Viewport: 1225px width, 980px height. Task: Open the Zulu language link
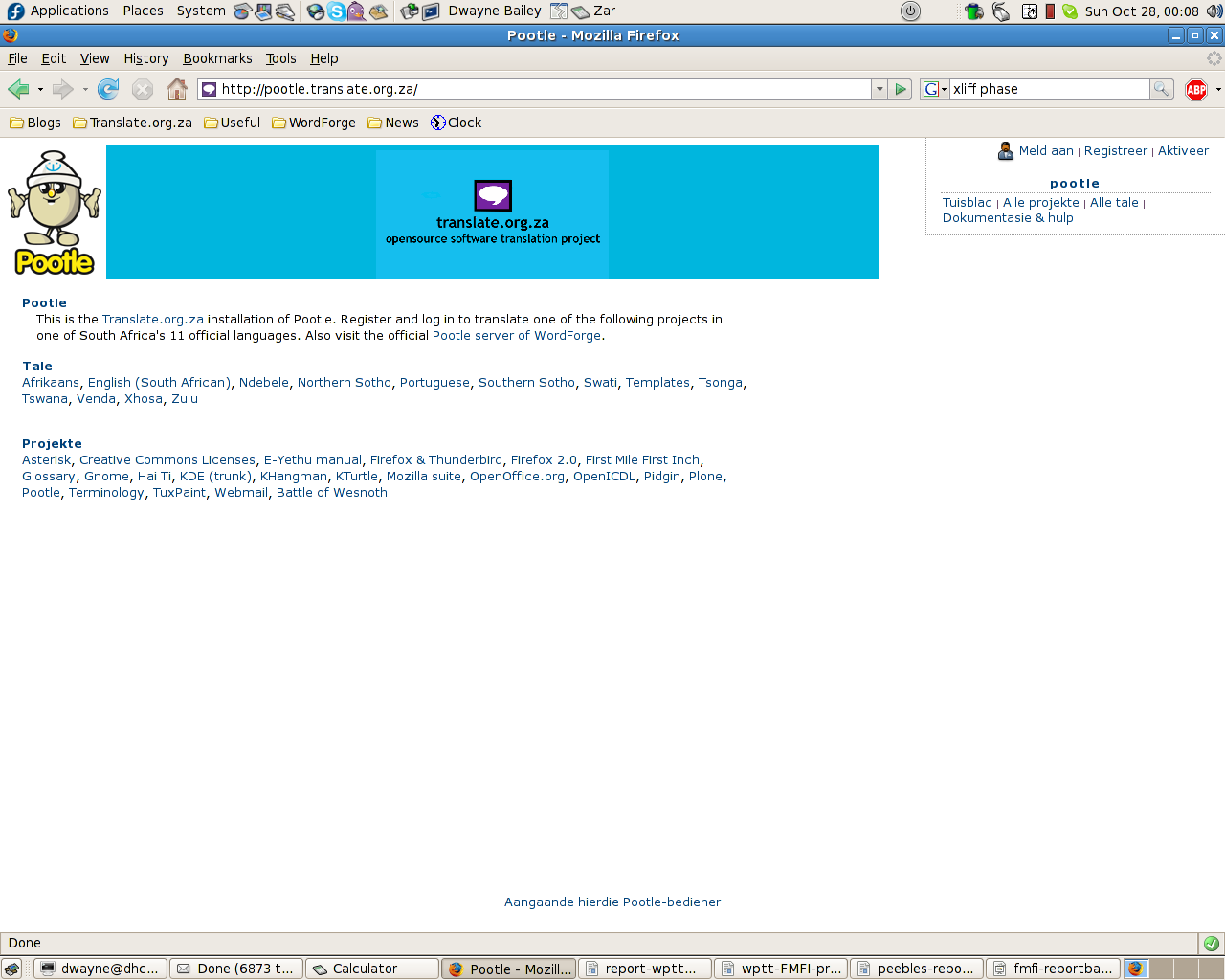(185, 399)
